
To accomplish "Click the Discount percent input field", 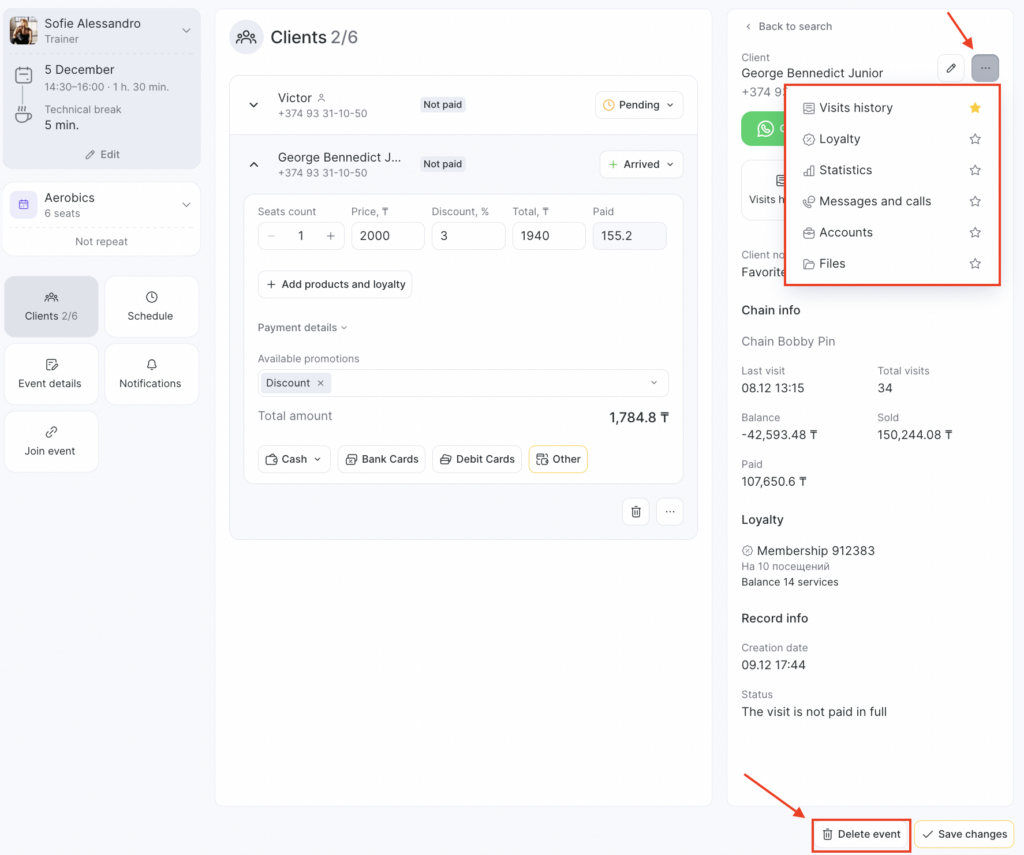I will 467,236.
